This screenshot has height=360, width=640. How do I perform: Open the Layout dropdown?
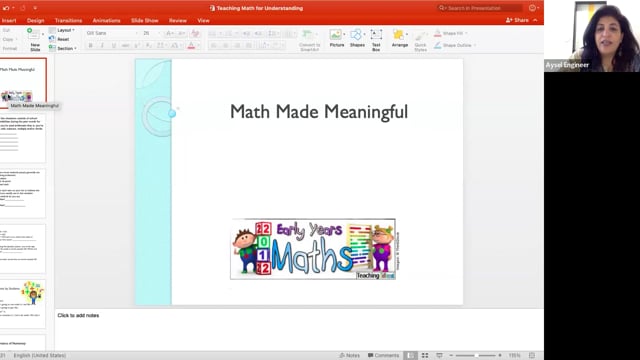pyautogui.click(x=62, y=30)
